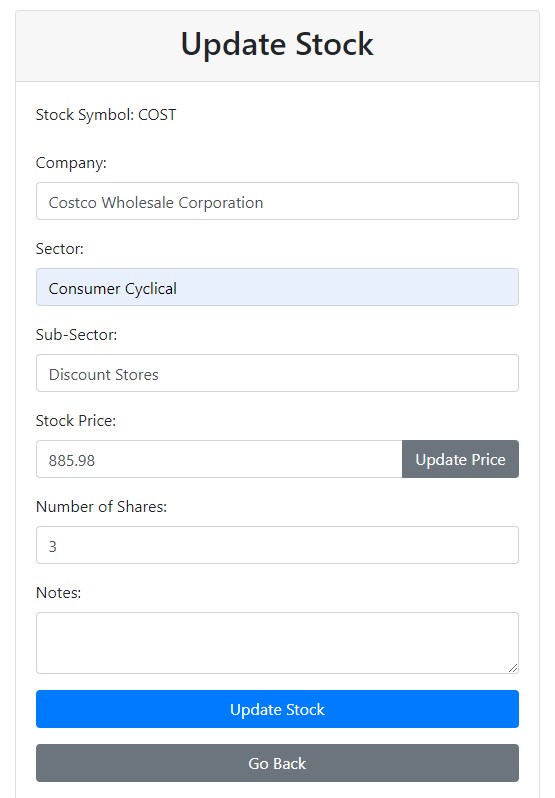Click the Company: label
This screenshot has width=555, height=798.
[71, 163]
